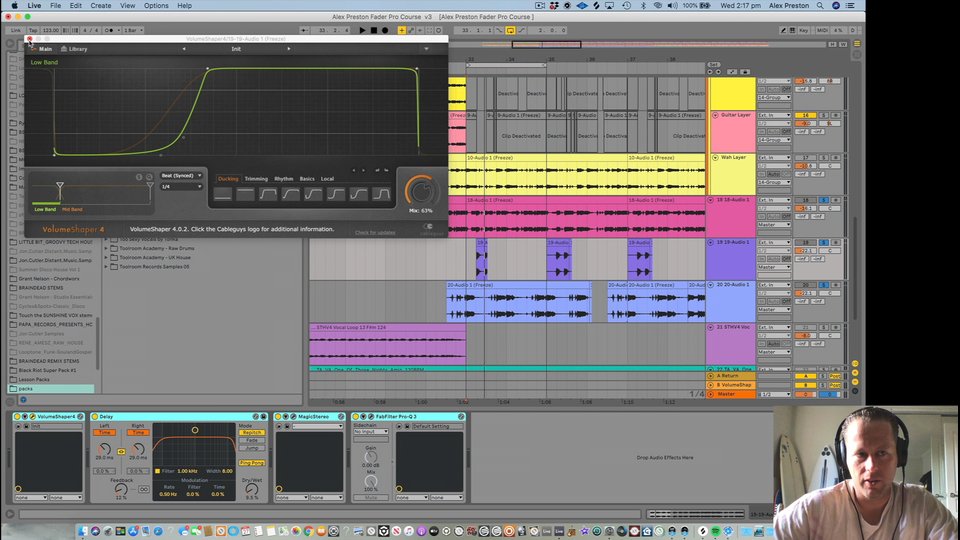Image resolution: width=960 pixels, height=540 pixels.
Task: Toggle Ping Pong in Delay
Action: (x=252, y=463)
